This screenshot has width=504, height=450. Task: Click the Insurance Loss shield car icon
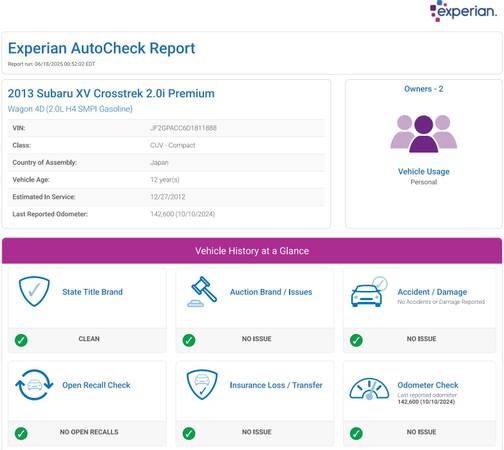click(202, 385)
